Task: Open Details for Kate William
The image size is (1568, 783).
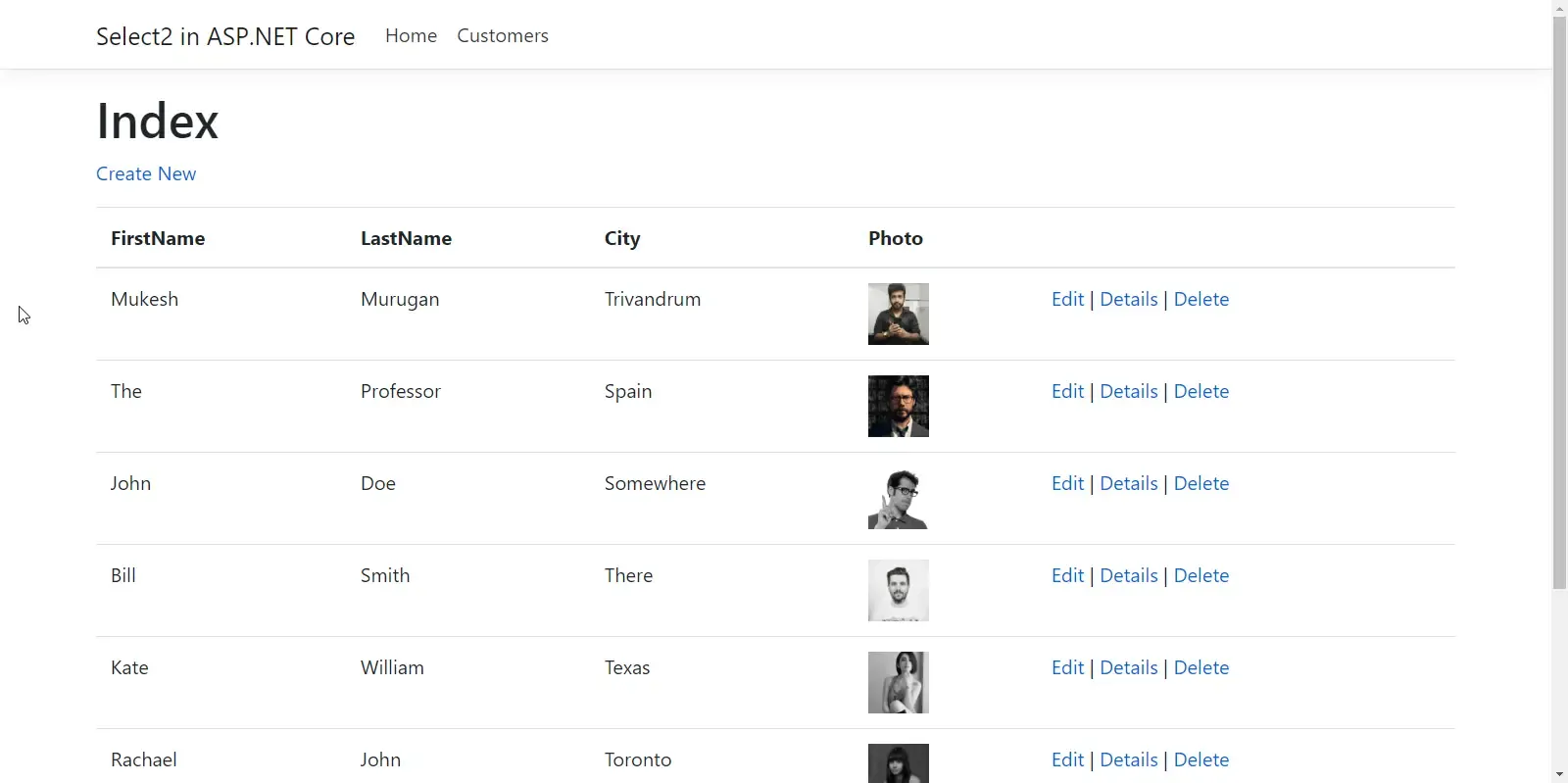Action: [x=1128, y=667]
